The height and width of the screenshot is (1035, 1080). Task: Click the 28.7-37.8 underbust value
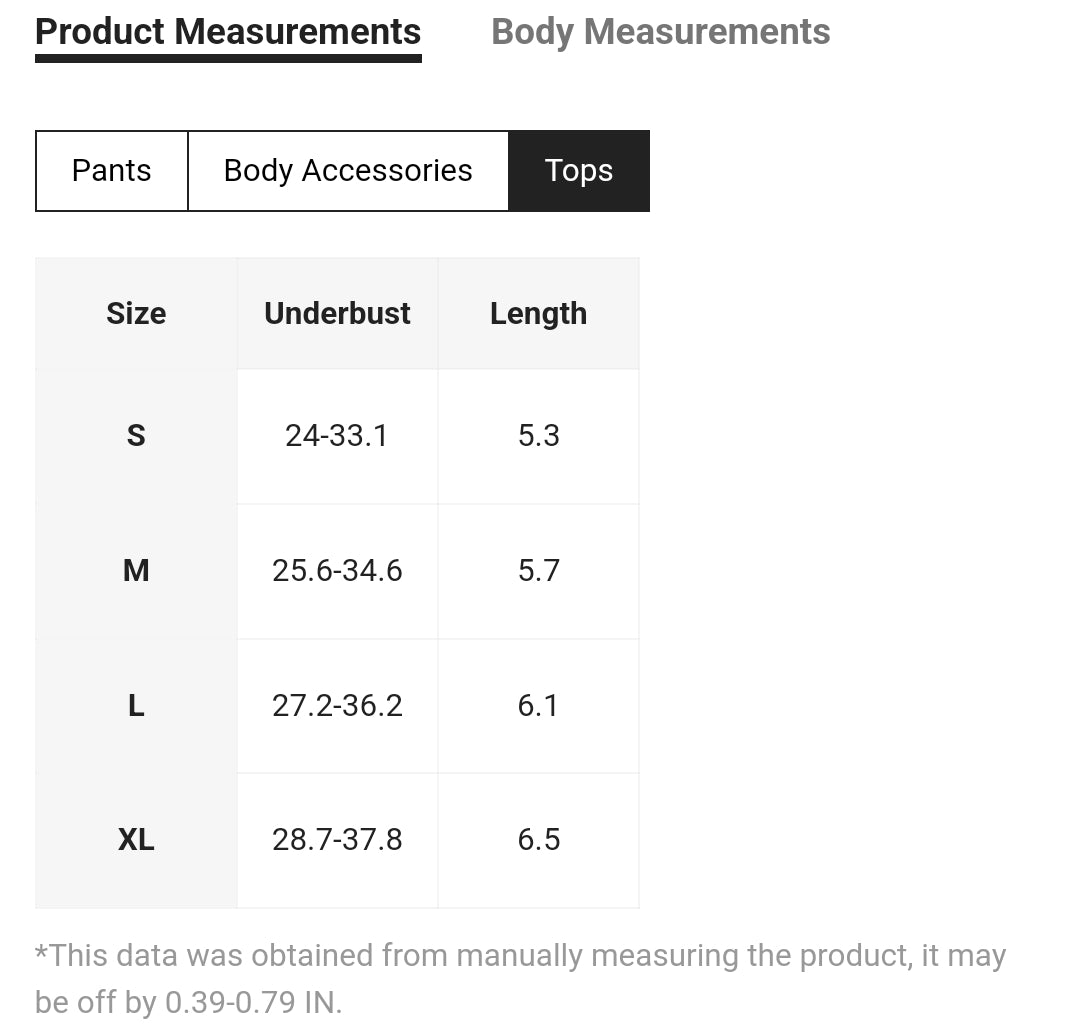coord(337,839)
